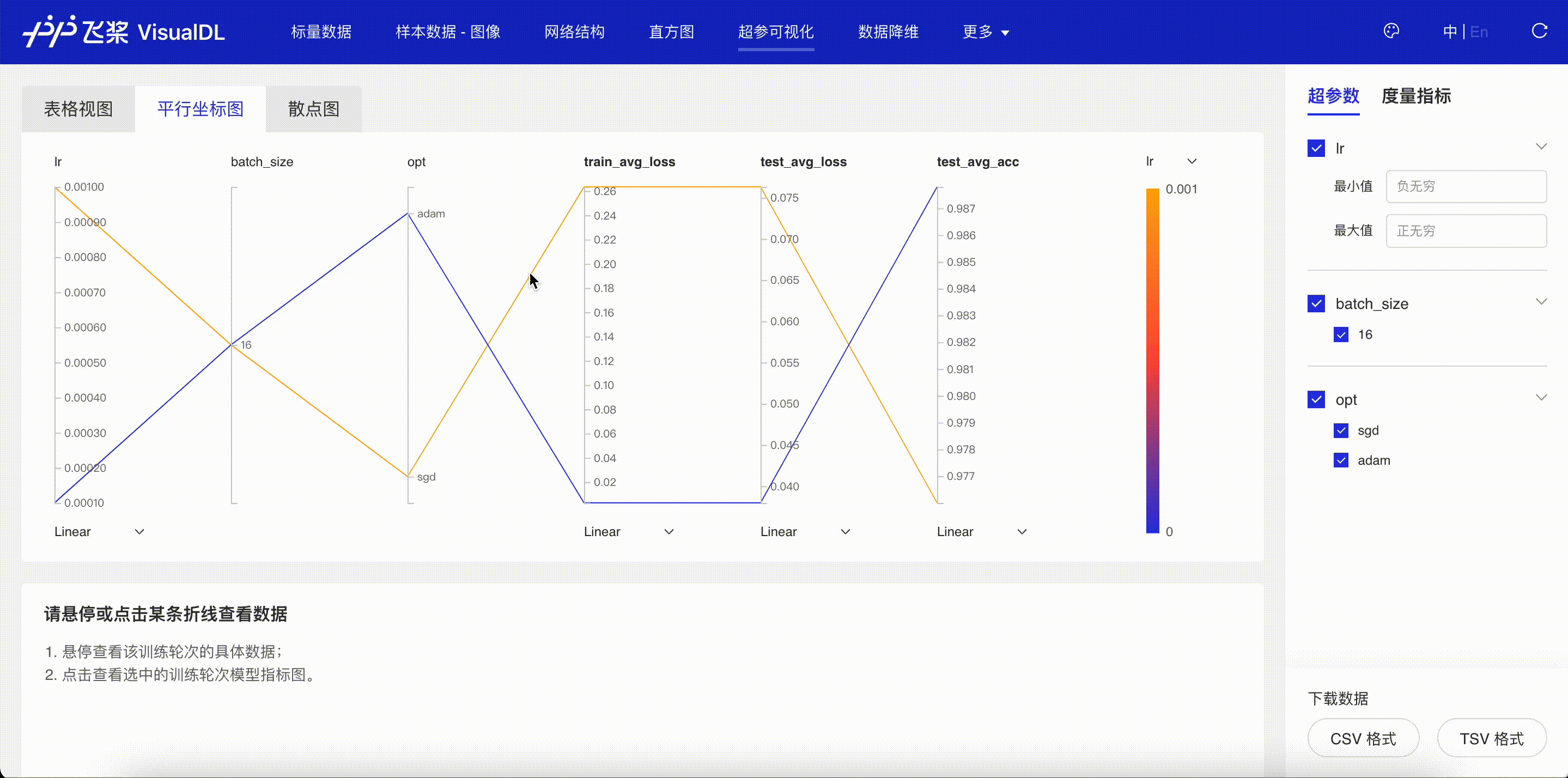Toggle the adam optimizer checkbox
The image size is (1568, 778).
point(1341,461)
